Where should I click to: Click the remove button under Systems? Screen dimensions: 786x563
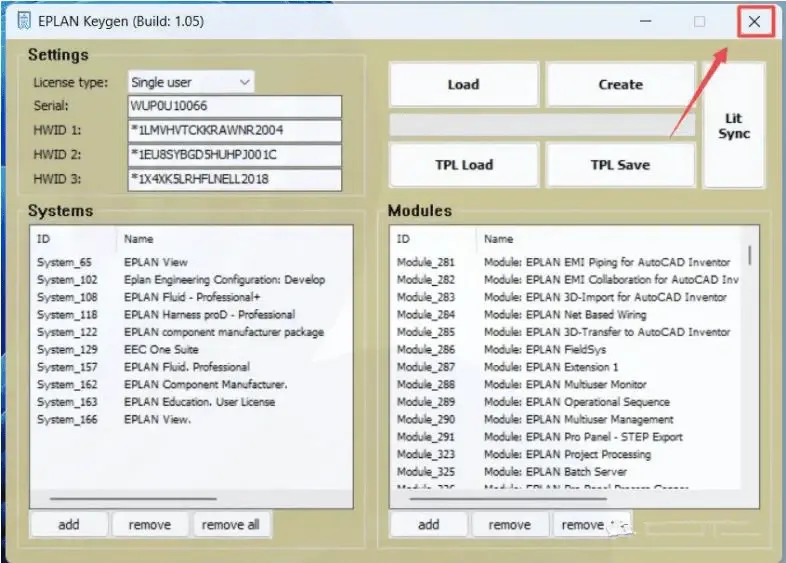click(150, 524)
